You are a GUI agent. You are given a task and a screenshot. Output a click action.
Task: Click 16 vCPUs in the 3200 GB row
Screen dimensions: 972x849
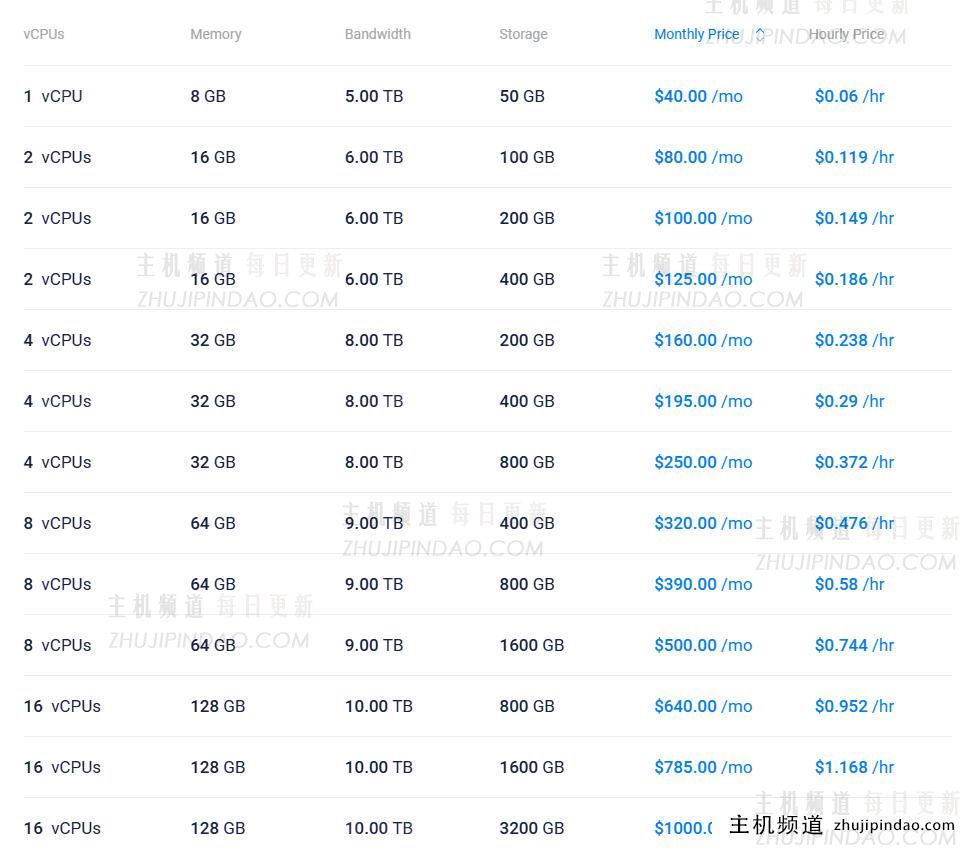(x=62, y=829)
